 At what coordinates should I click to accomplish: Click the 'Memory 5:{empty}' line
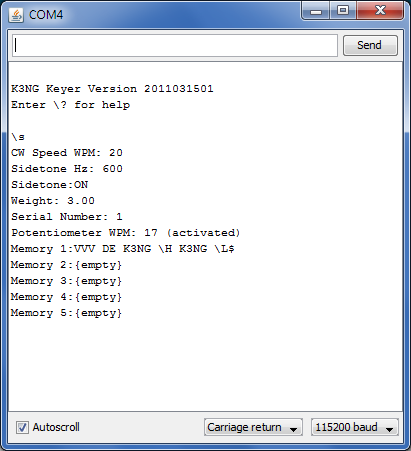(66, 313)
